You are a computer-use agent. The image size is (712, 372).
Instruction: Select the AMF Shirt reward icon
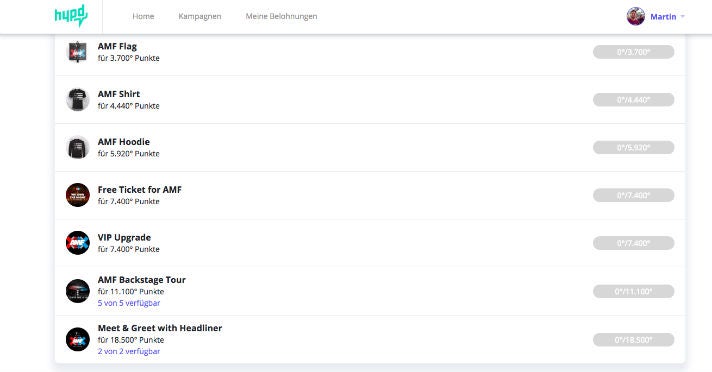click(x=78, y=99)
